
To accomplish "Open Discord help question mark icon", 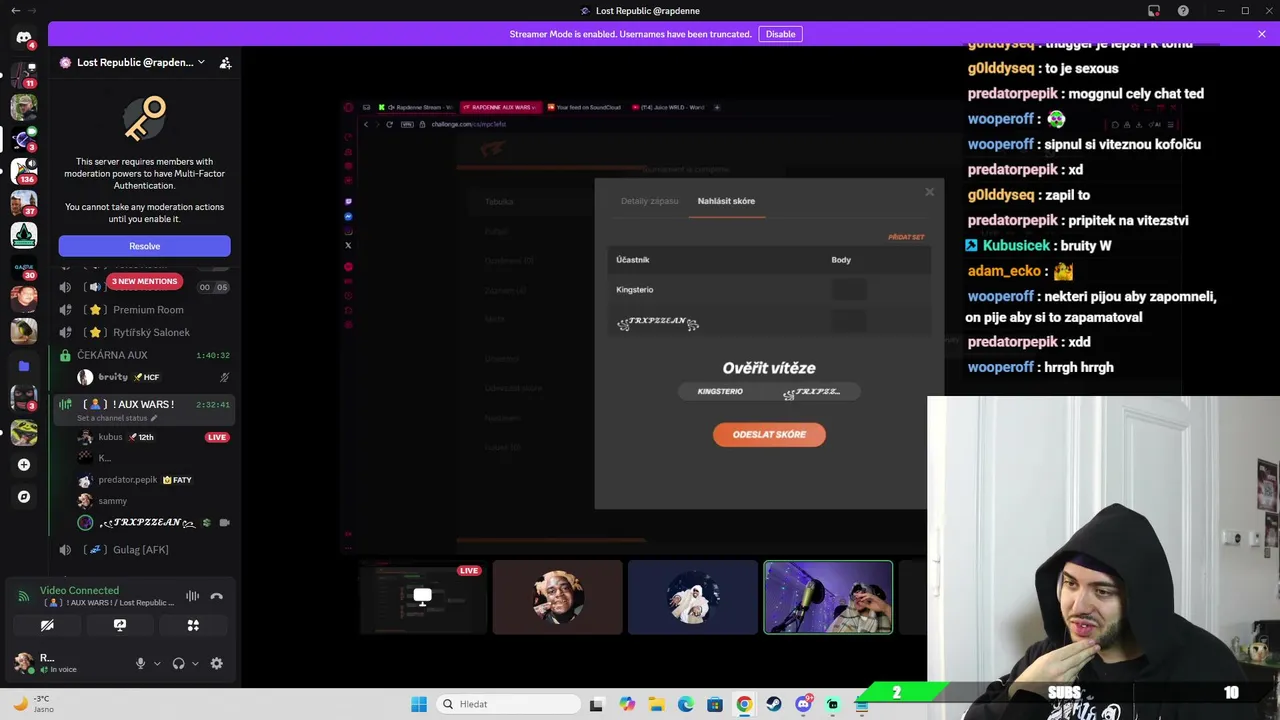I will click(1183, 11).
